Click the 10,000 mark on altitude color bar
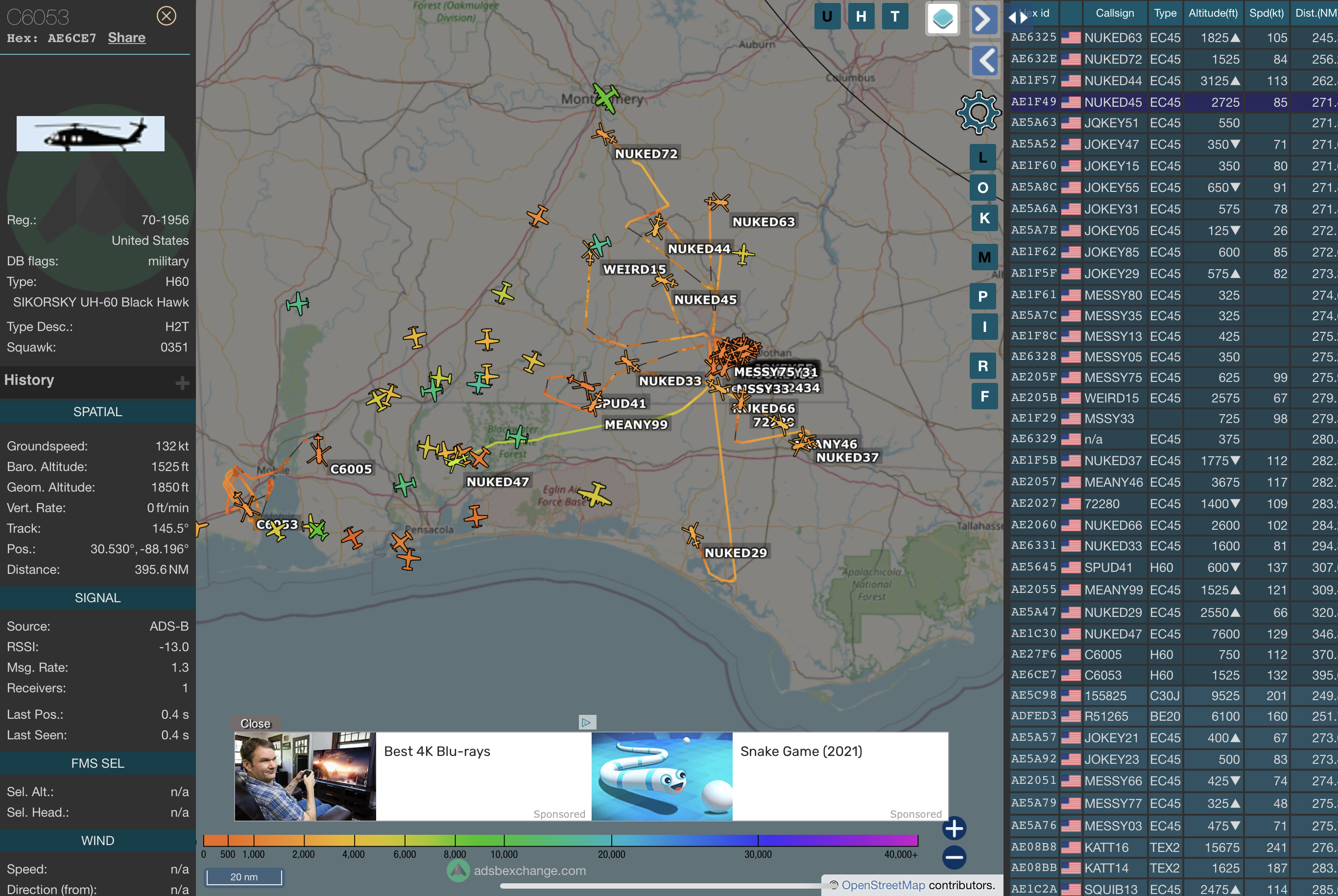This screenshot has width=1338, height=896. pos(504,854)
